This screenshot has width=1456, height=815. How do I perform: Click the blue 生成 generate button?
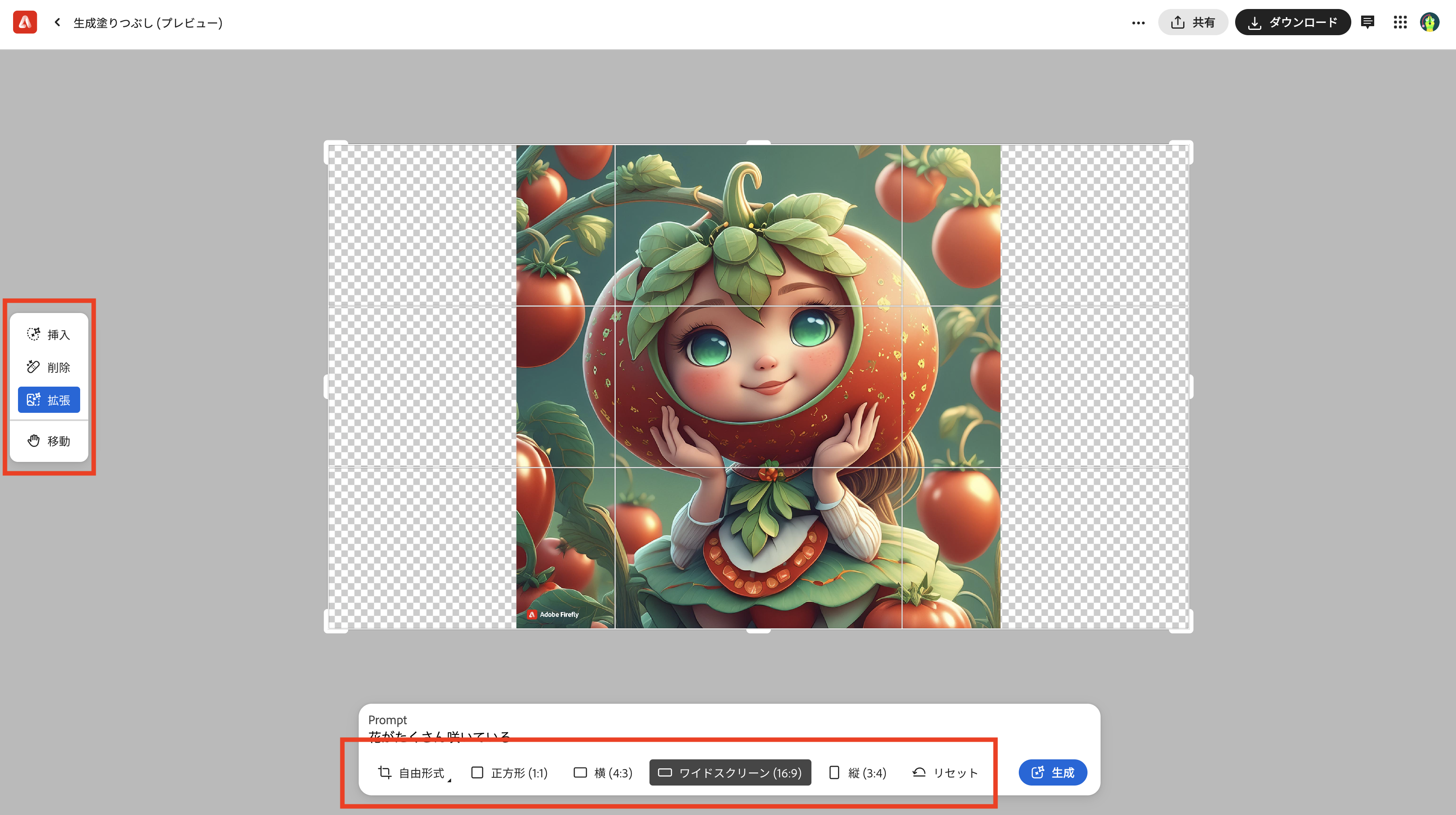click(x=1052, y=772)
